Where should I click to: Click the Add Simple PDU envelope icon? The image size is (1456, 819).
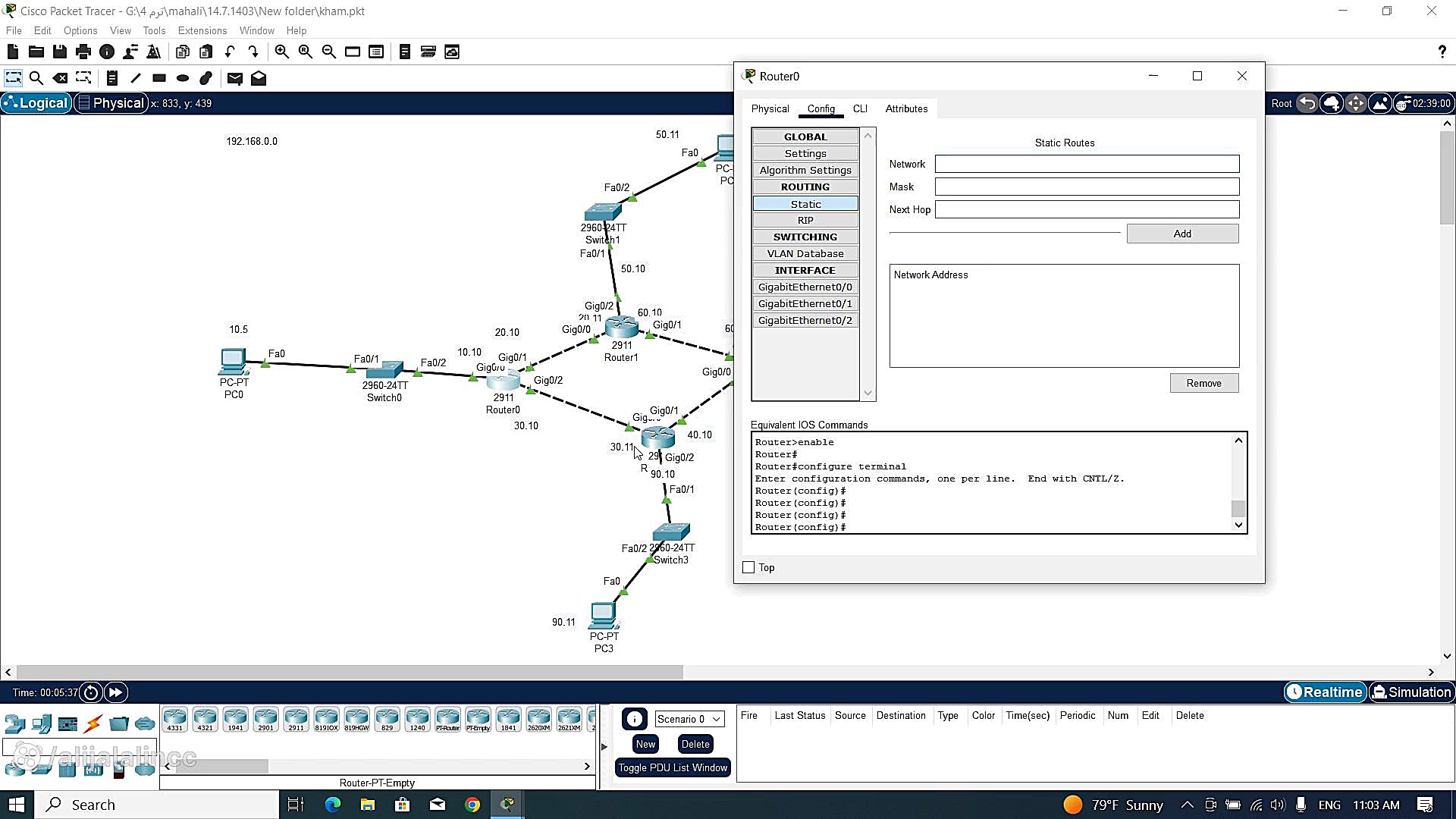click(234, 78)
